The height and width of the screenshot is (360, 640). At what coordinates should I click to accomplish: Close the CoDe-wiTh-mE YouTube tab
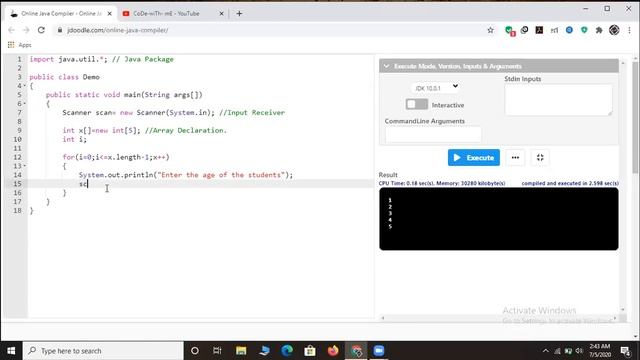pyautogui.click(x=221, y=13)
